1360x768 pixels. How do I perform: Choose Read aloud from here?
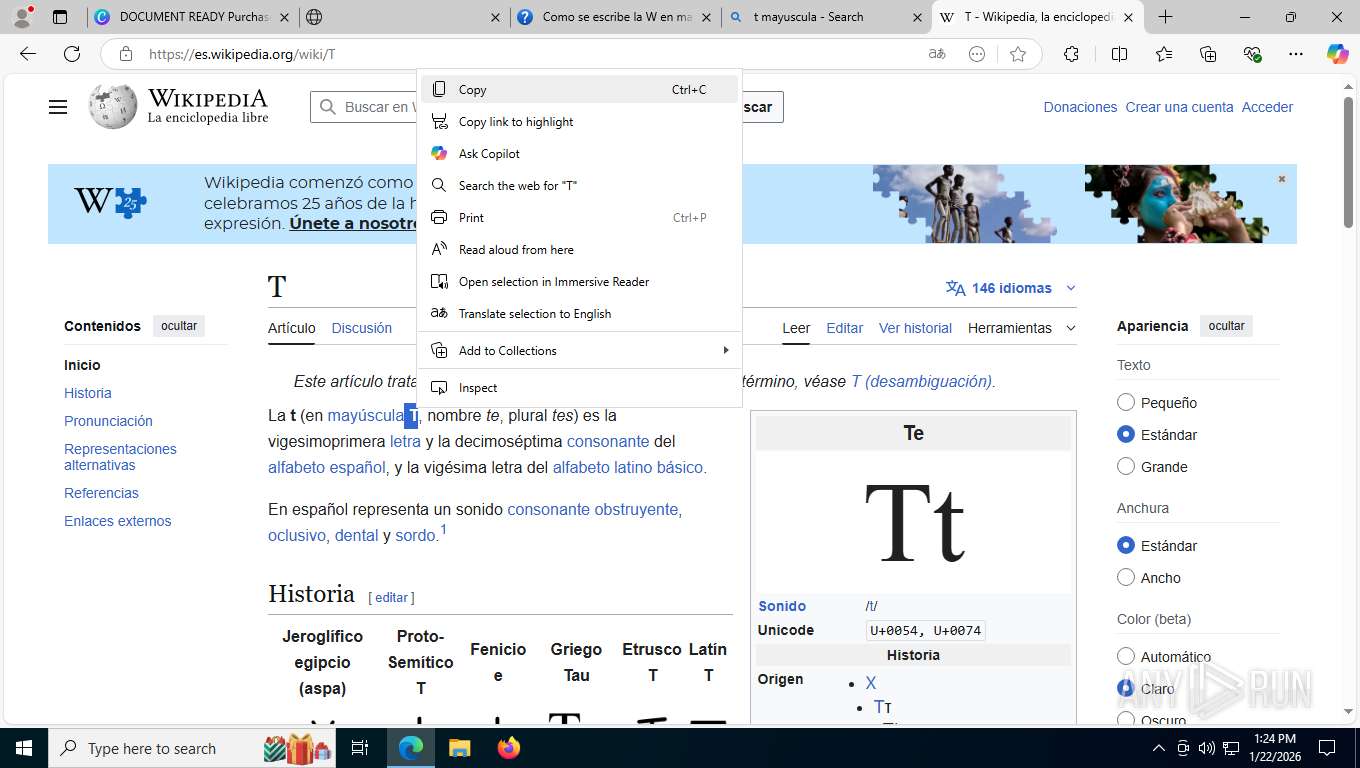pos(579,249)
